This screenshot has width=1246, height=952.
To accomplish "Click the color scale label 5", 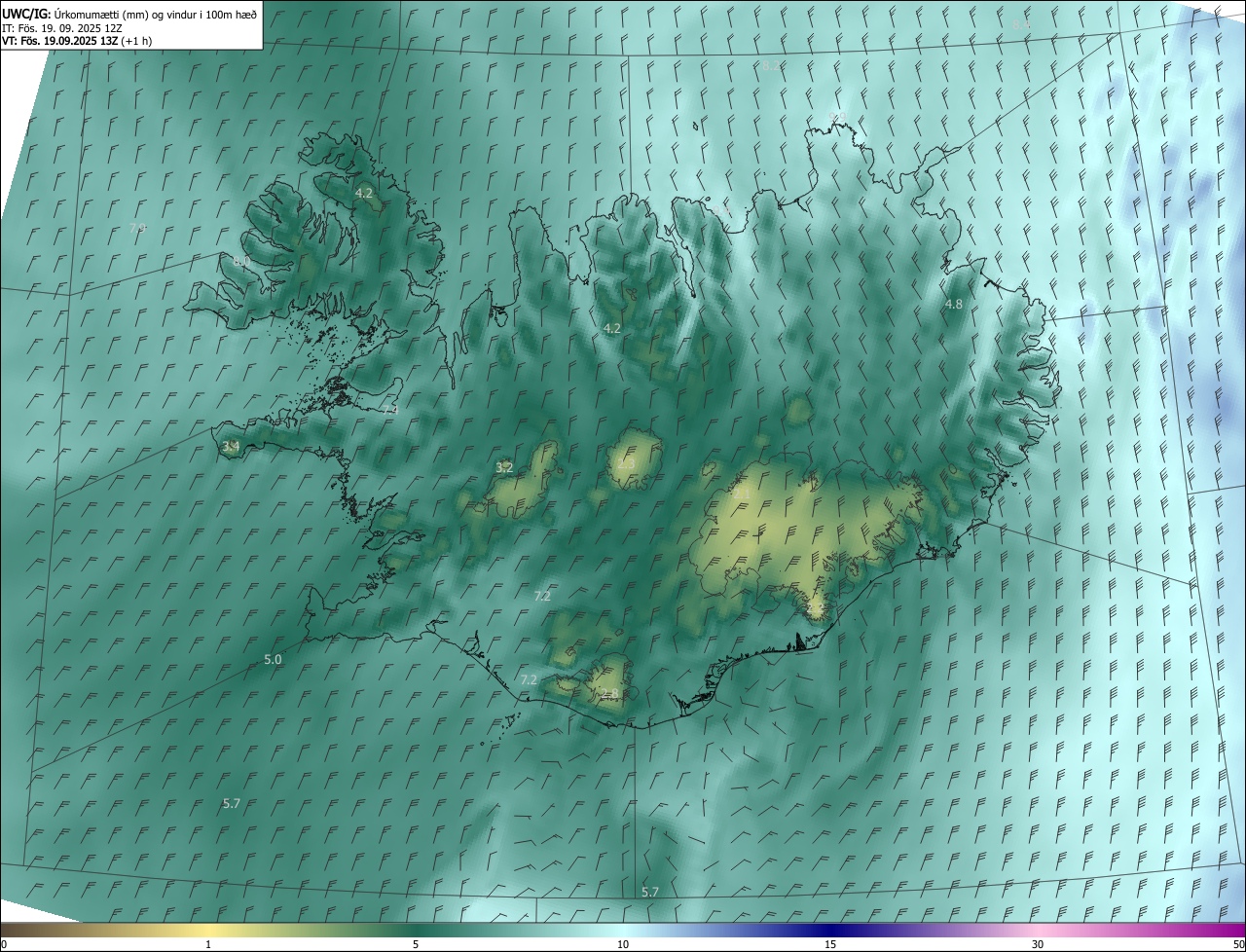I will pos(416,944).
